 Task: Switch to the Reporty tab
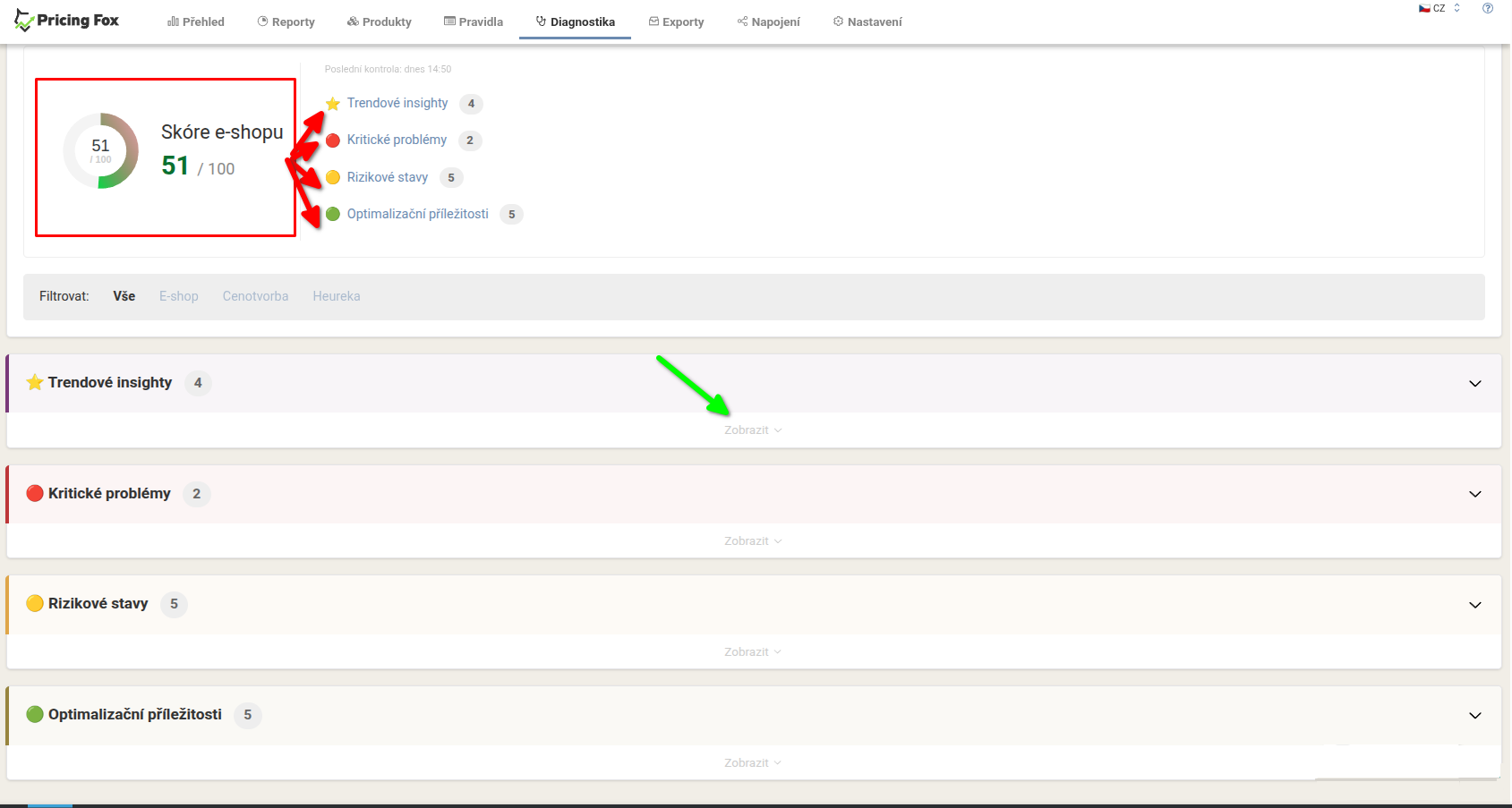click(286, 21)
